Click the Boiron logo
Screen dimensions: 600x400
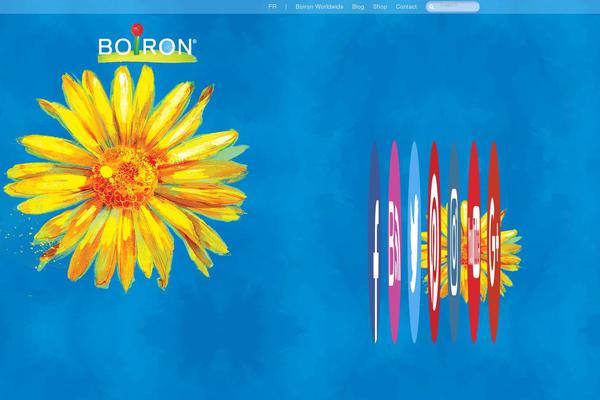pyautogui.click(x=147, y=44)
